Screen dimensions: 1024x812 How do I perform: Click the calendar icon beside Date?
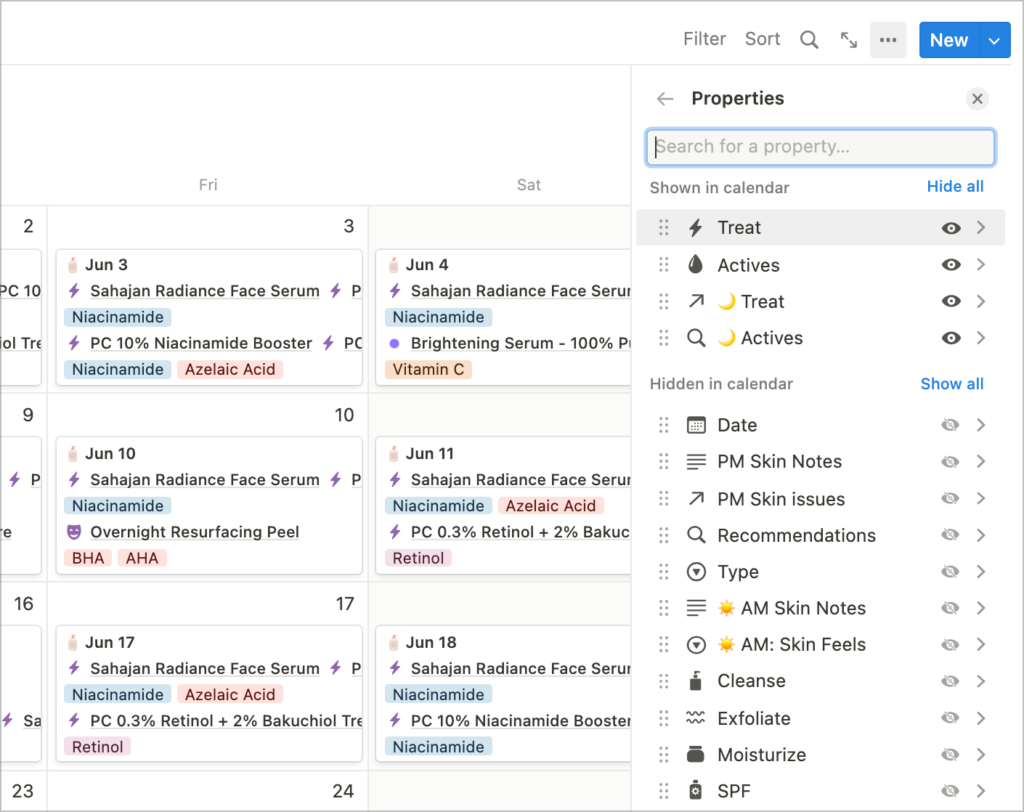696,425
